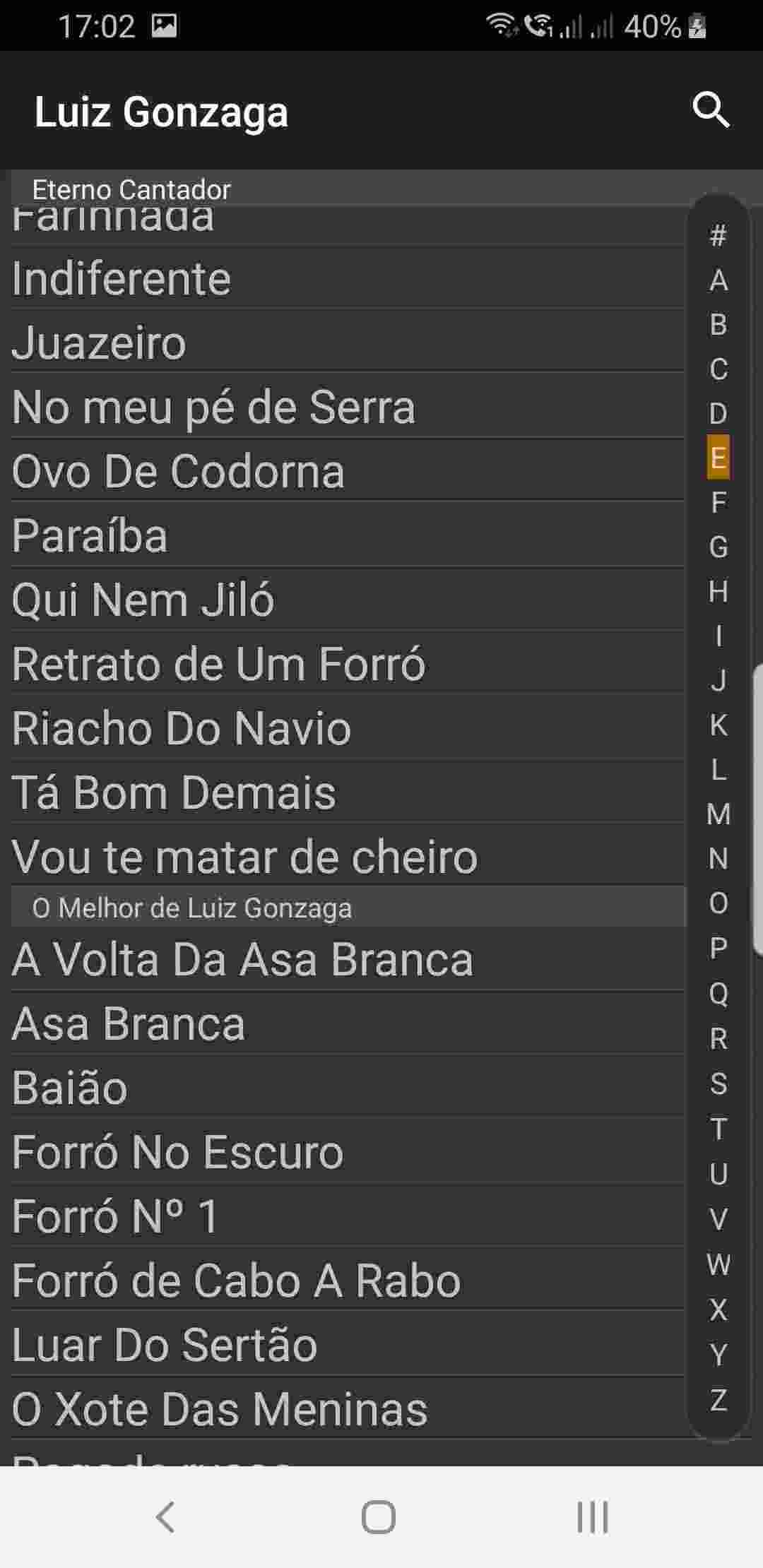Select Qui Nem Jiló from list
763x1568 pixels.
pos(143,600)
